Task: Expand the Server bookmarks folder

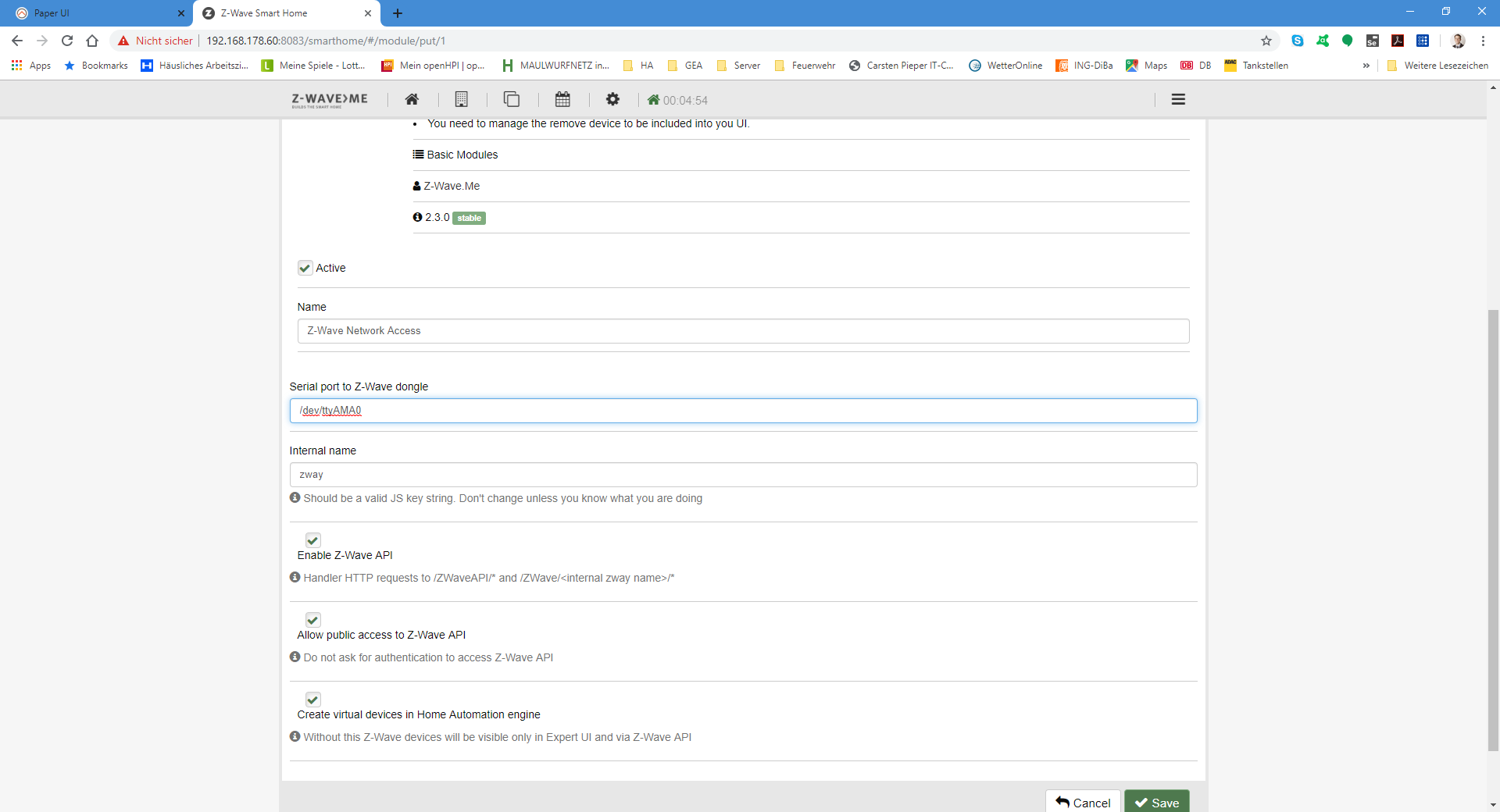Action: point(738,66)
